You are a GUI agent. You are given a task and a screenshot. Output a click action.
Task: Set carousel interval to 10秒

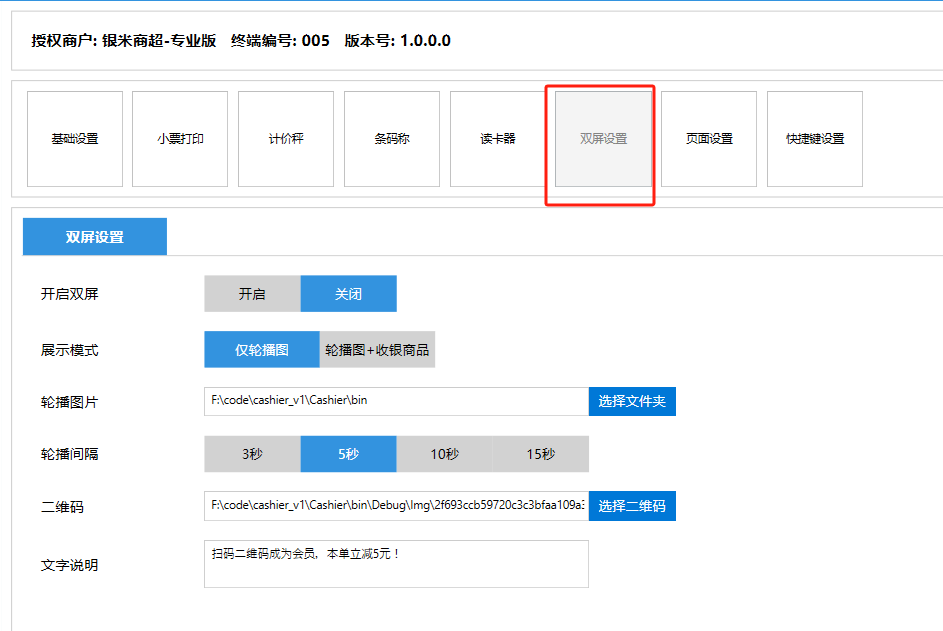coord(444,454)
